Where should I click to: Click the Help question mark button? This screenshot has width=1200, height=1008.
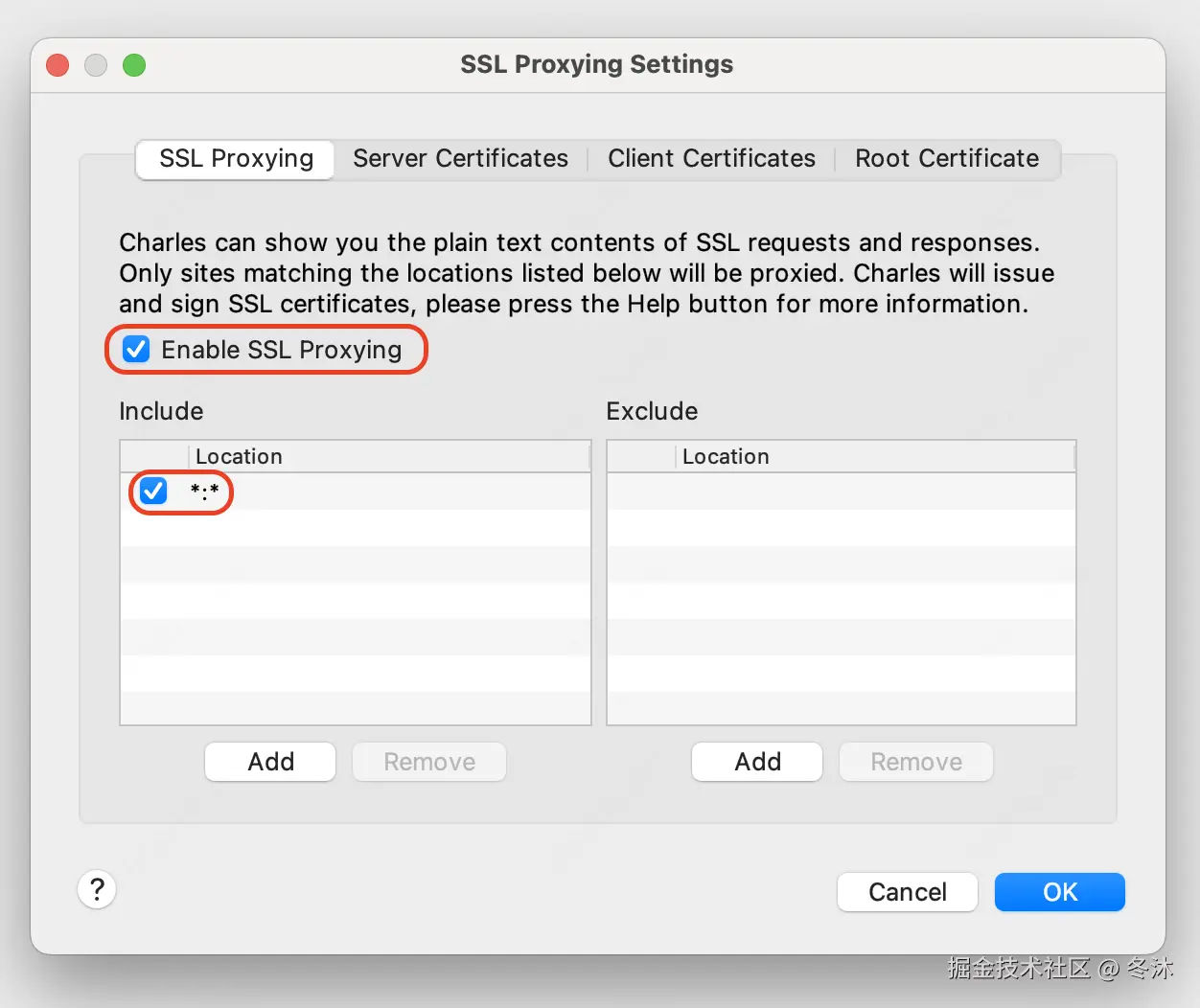[97, 889]
